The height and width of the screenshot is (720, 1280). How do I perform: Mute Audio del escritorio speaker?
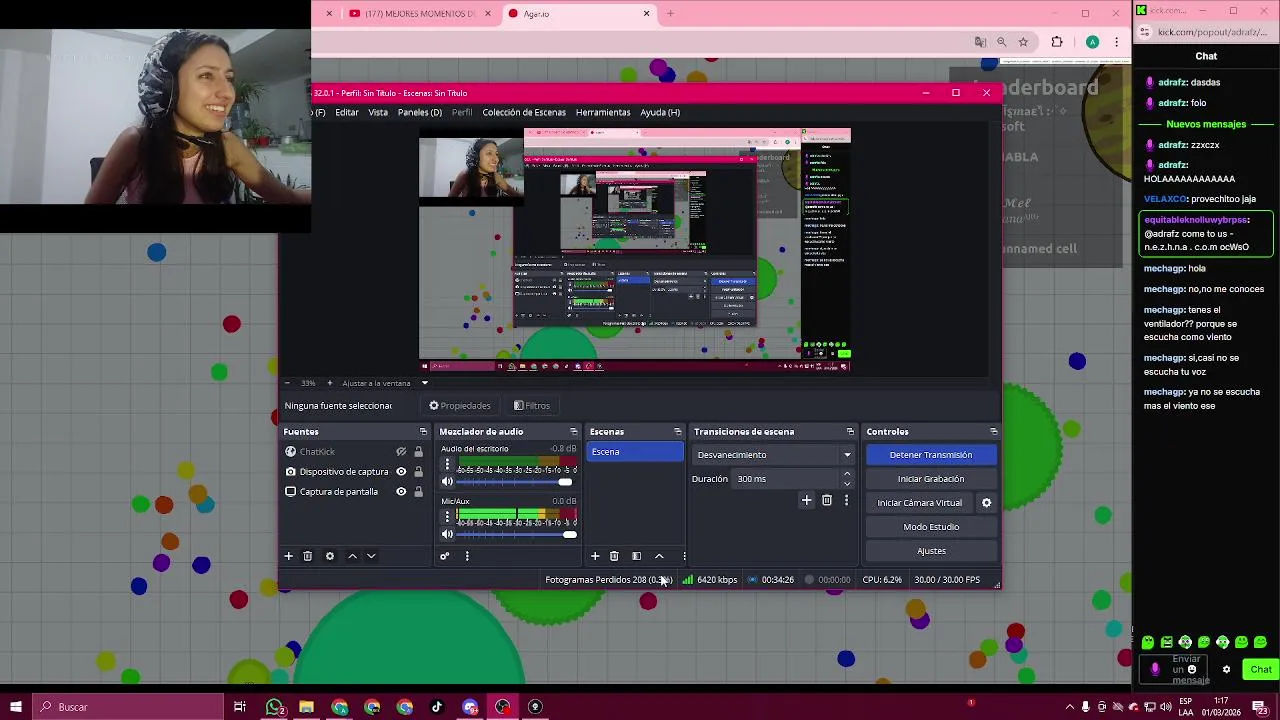pos(447,482)
